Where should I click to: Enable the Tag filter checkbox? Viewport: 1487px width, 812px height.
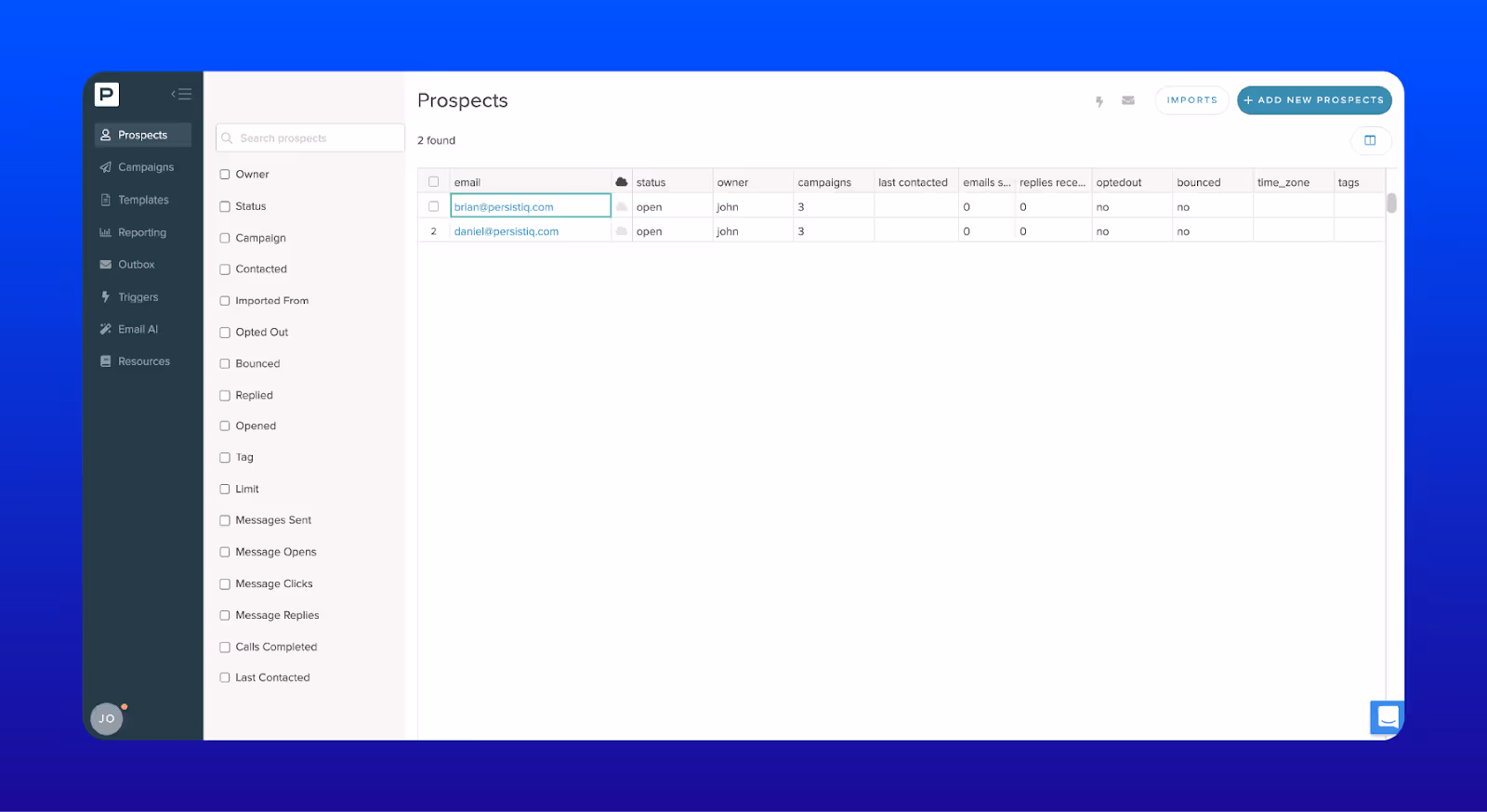225,458
